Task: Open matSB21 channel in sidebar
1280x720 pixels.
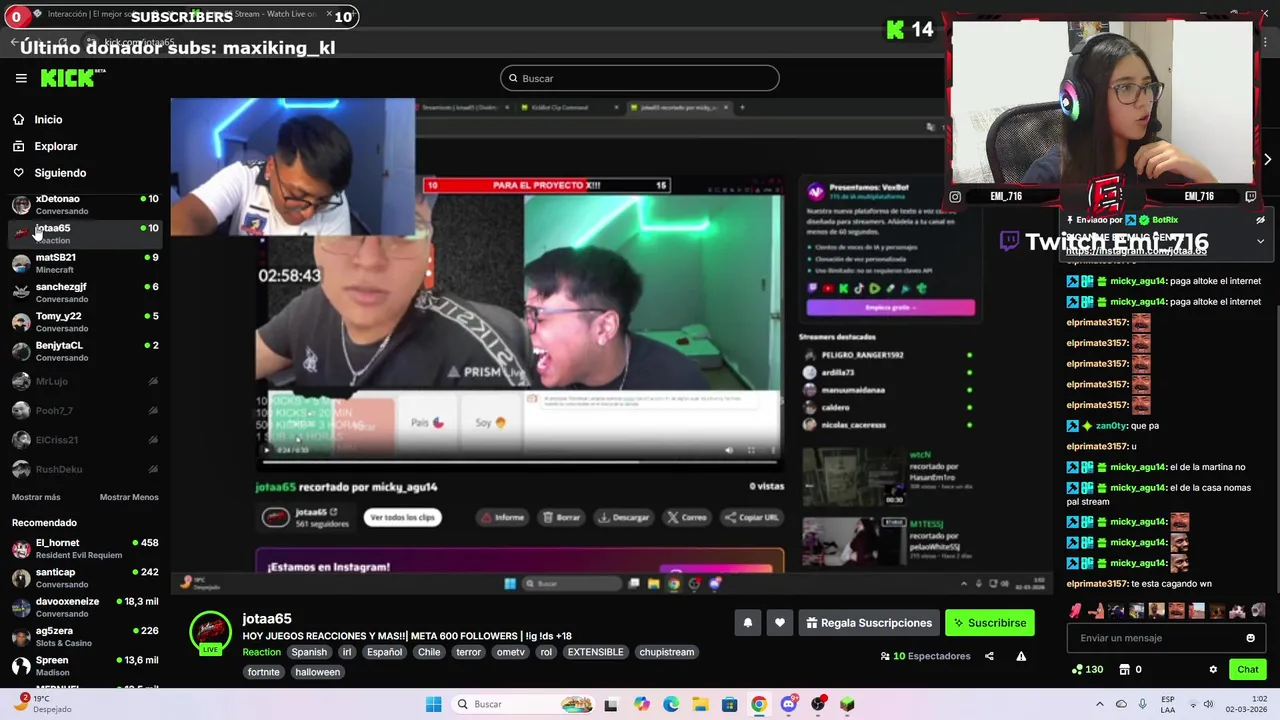Action: (84, 263)
